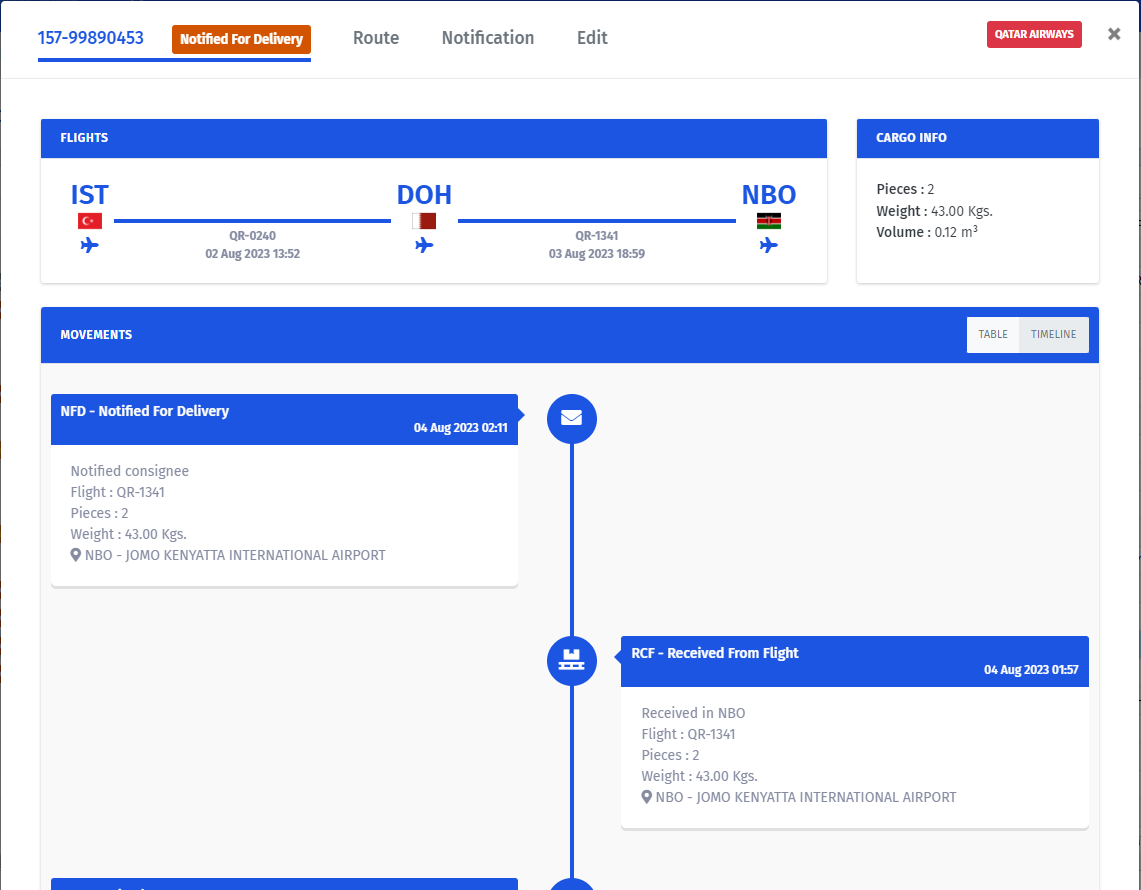
Task: Click timestamp 04 Aug 2023 02:11
Action: pyautogui.click(x=461, y=428)
